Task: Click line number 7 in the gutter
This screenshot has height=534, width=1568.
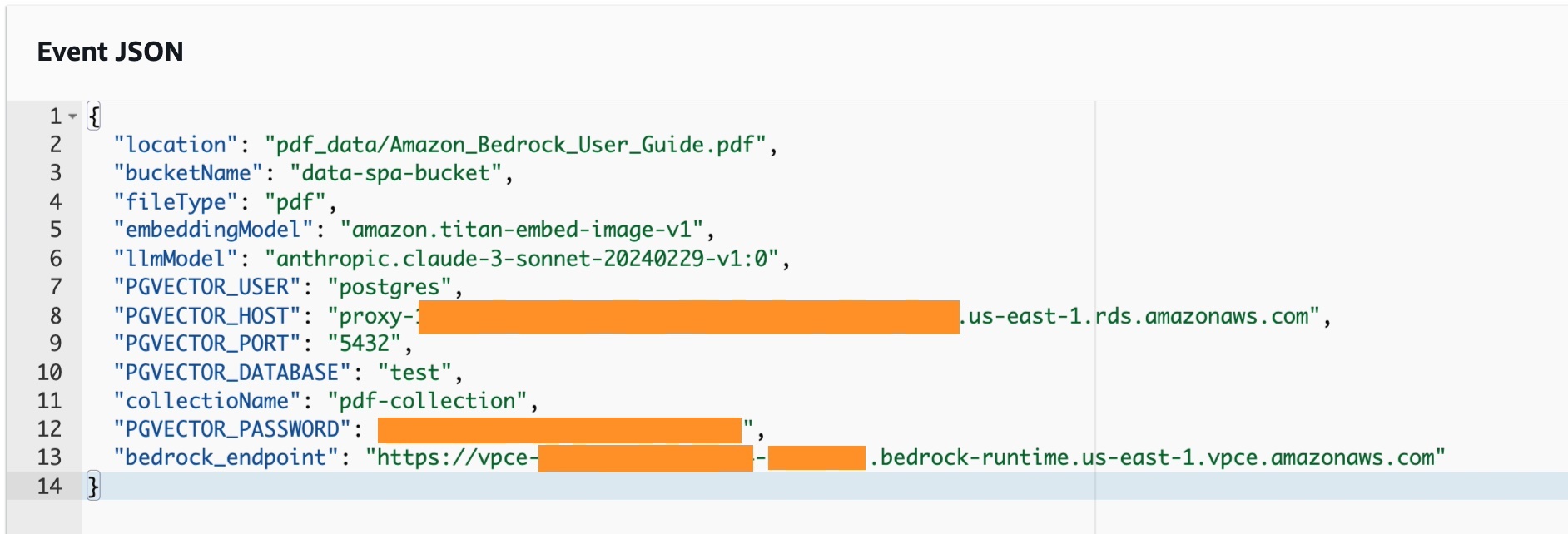Action: (55, 287)
